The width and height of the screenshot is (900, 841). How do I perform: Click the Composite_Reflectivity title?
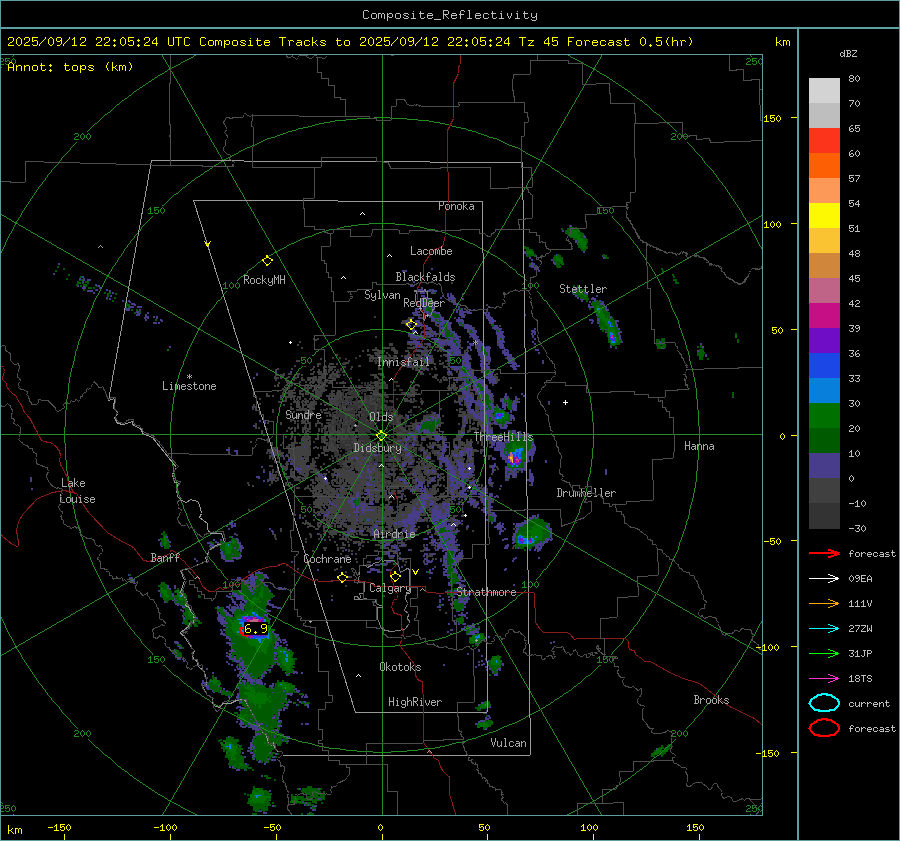tap(450, 15)
